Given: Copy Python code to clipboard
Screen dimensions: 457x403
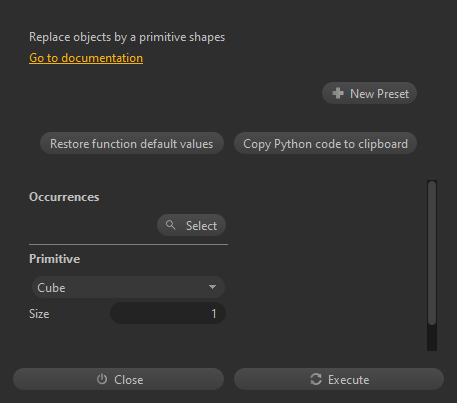Looking at the screenshot, I should point(325,143).
